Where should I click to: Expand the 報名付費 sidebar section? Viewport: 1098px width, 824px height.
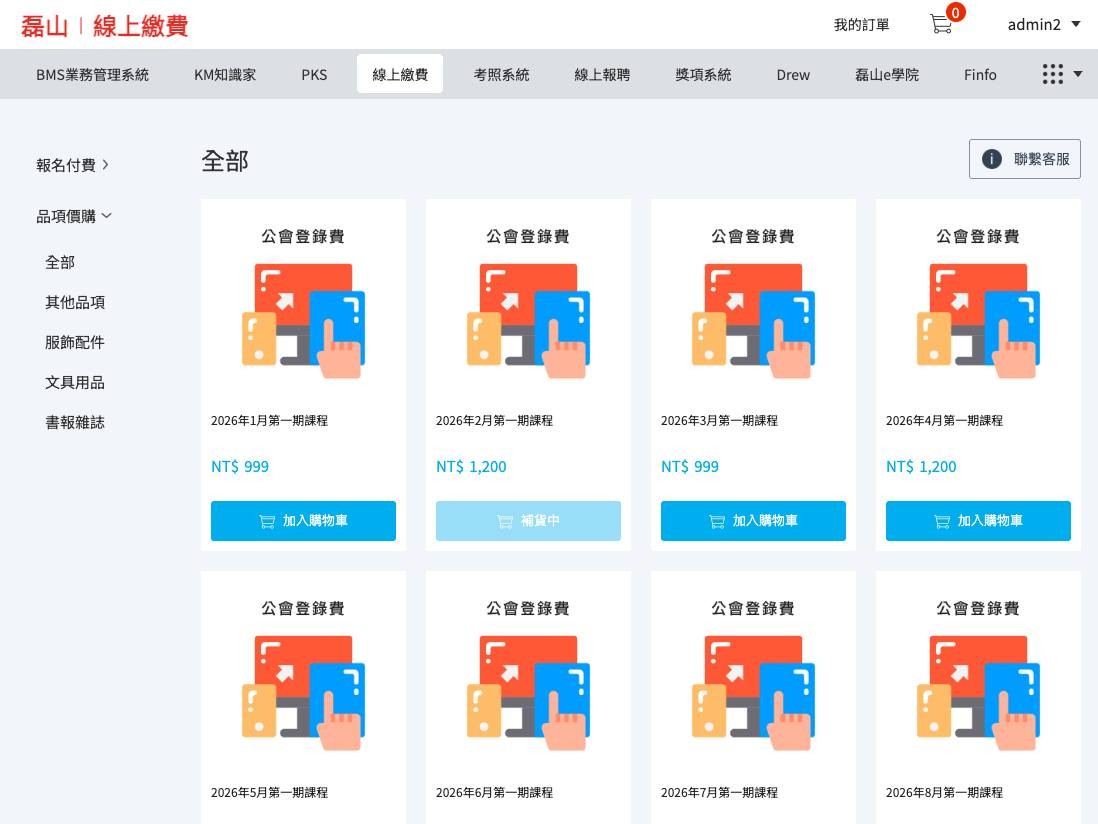[x=73, y=165]
